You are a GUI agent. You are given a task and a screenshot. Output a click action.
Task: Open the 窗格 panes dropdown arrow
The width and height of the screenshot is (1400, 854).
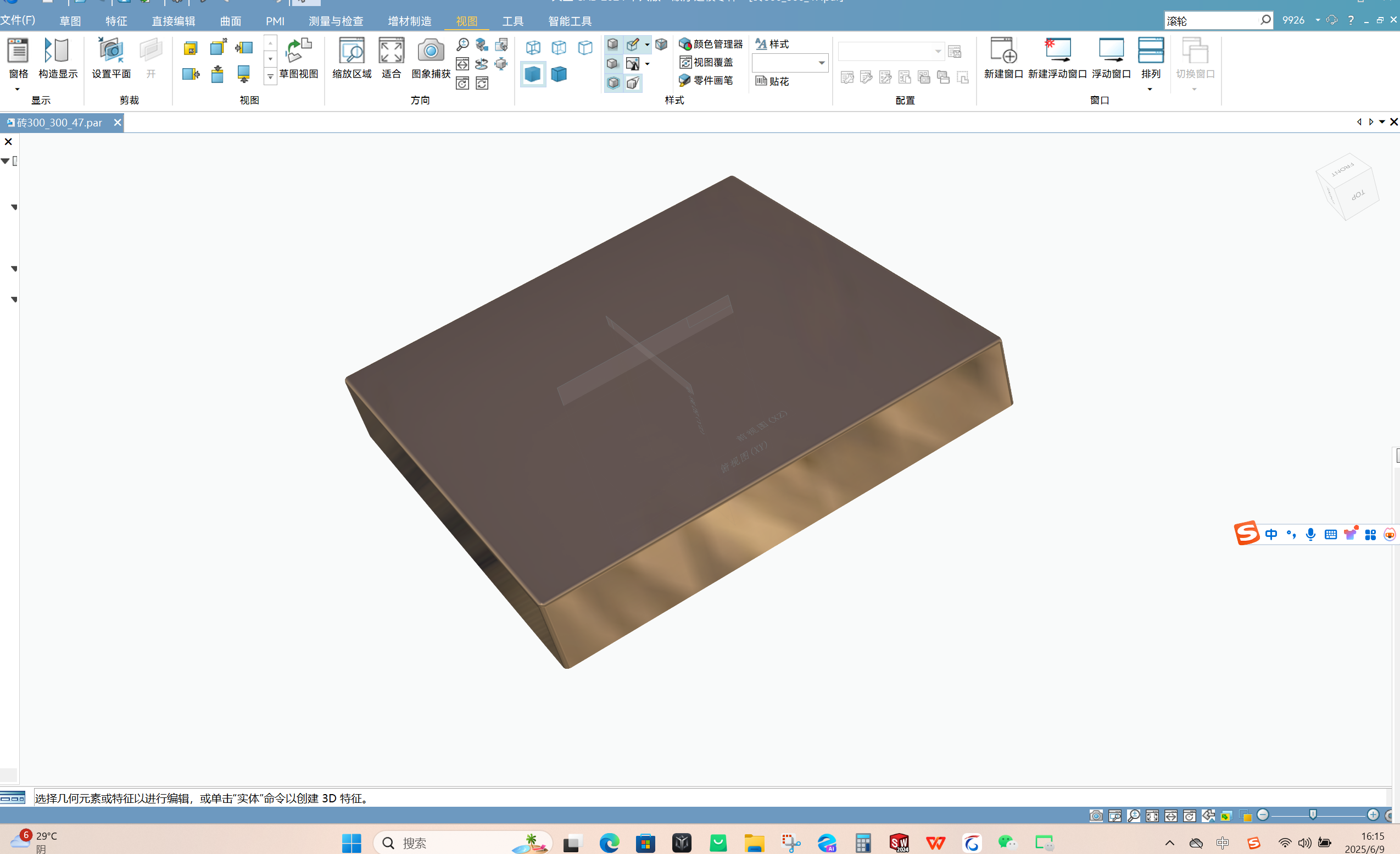pyautogui.click(x=18, y=89)
